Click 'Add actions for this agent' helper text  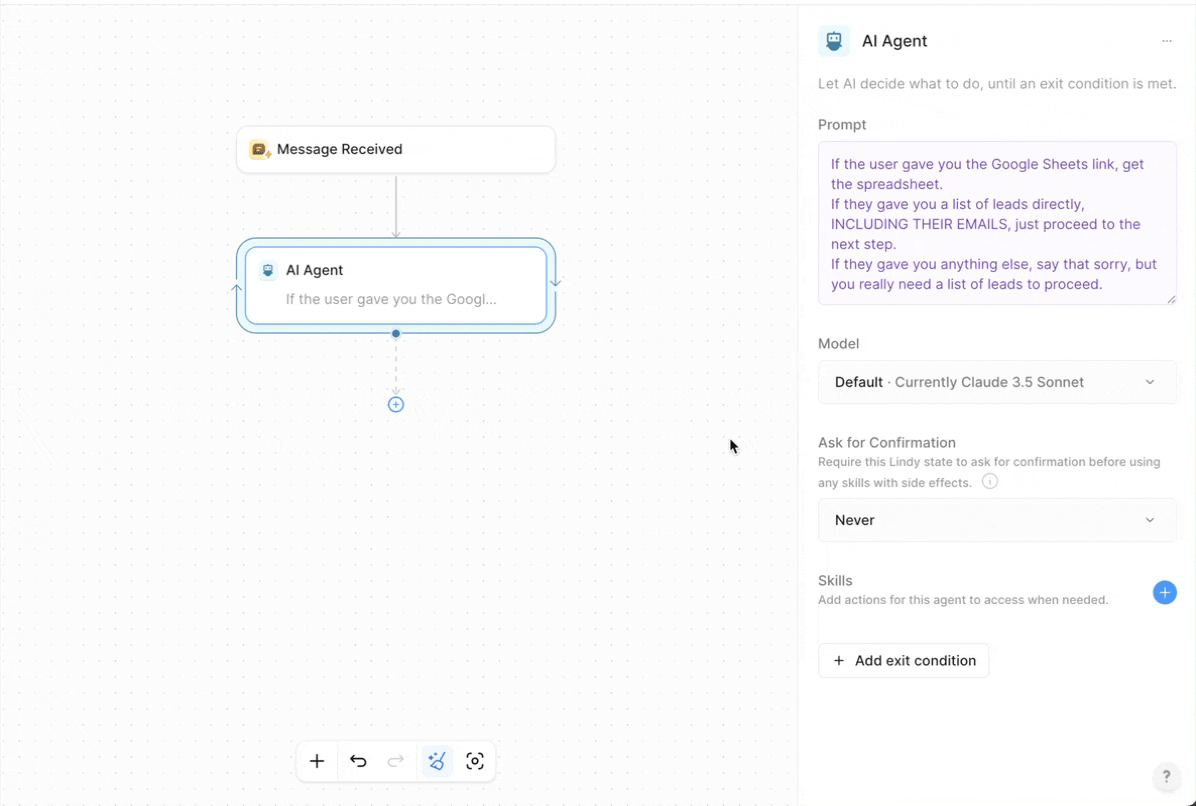pyautogui.click(x=963, y=600)
